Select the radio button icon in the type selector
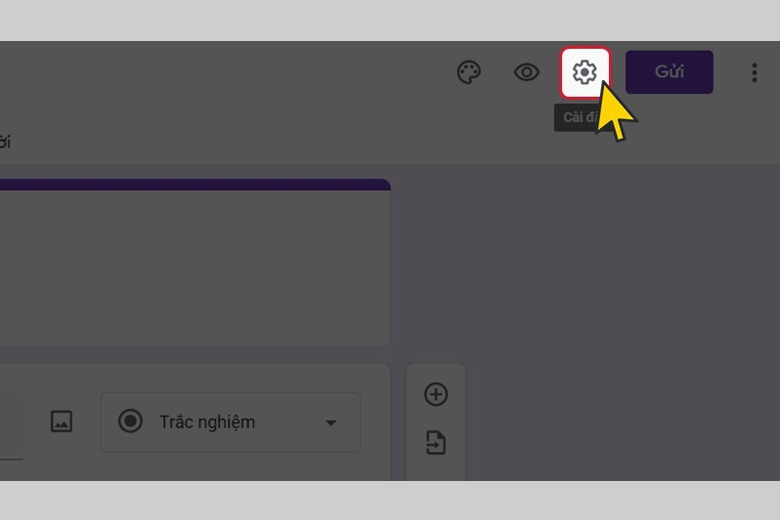The width and height of the screenshot is (780, 520). pos(130,421)
